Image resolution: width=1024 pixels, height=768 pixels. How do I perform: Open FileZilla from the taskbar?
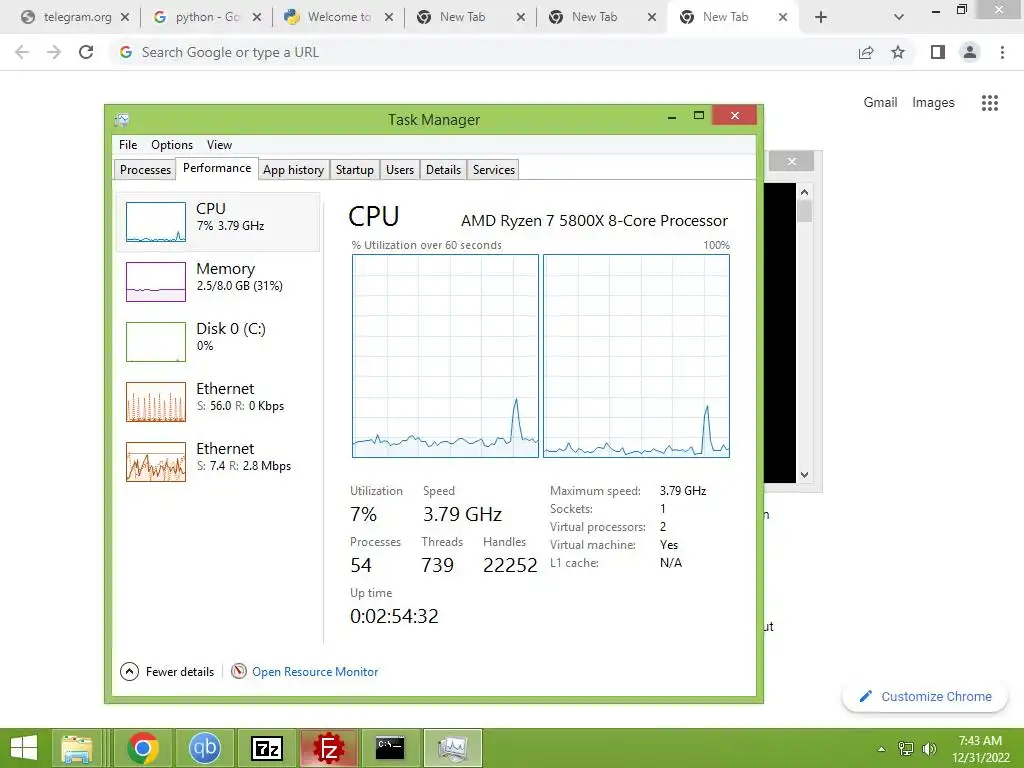click(x=328, y=748)
